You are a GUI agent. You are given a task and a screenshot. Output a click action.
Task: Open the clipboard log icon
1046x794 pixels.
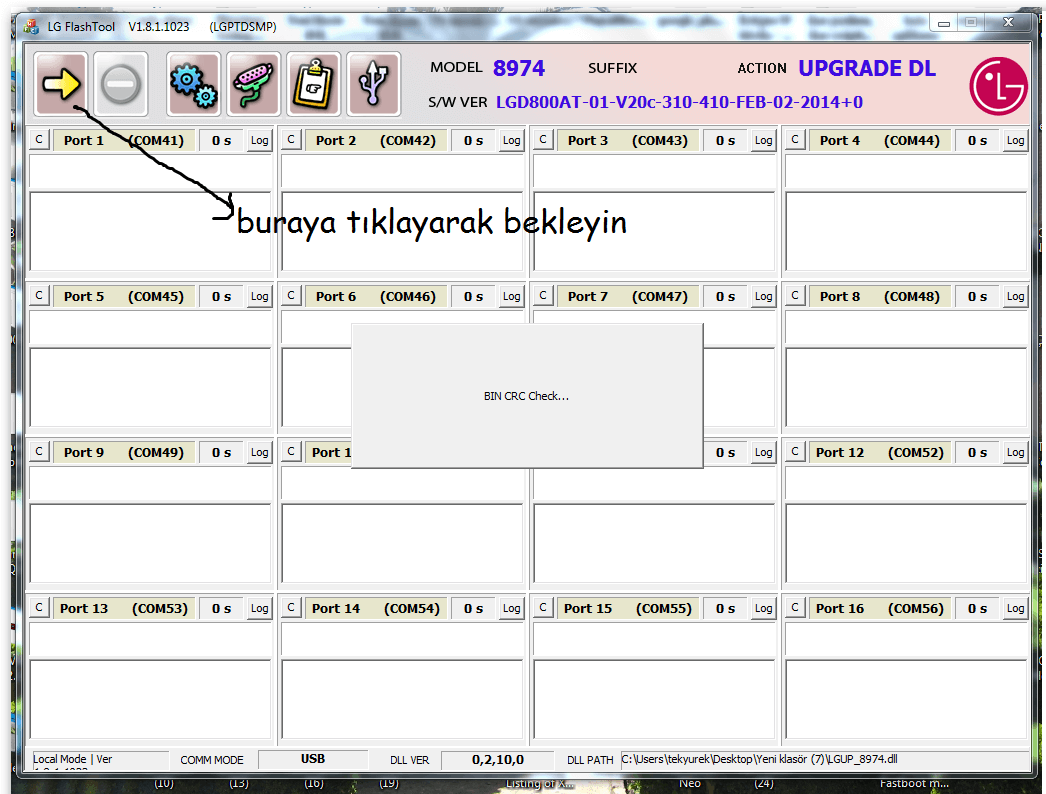(314, 84)
